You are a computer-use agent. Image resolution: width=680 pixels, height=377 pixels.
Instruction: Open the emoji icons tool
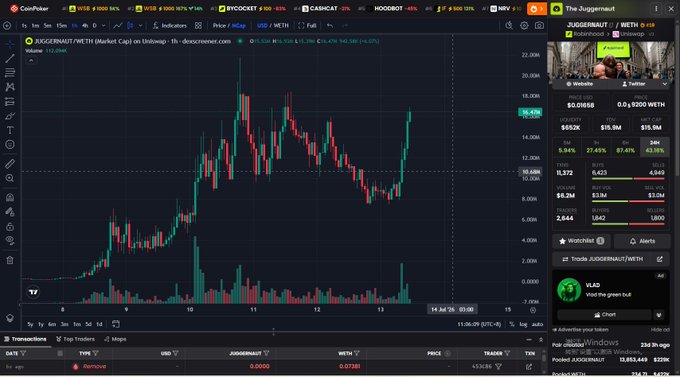click(x=10, y=144)
